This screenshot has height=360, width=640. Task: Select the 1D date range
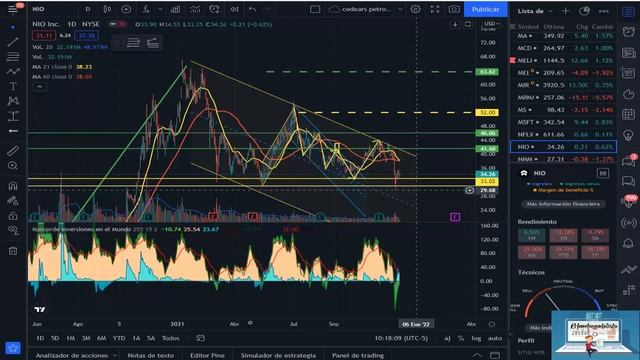click(x=40, y=338)
